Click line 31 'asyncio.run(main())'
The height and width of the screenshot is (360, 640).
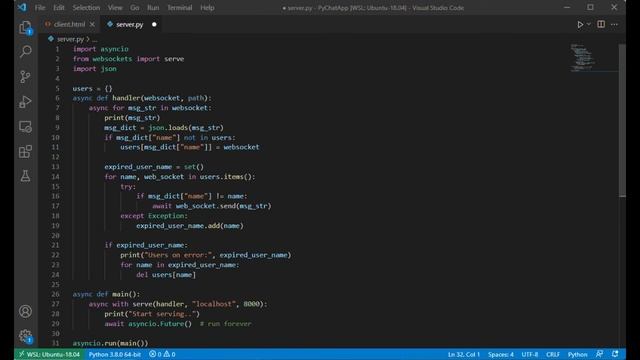pos(110,343)
